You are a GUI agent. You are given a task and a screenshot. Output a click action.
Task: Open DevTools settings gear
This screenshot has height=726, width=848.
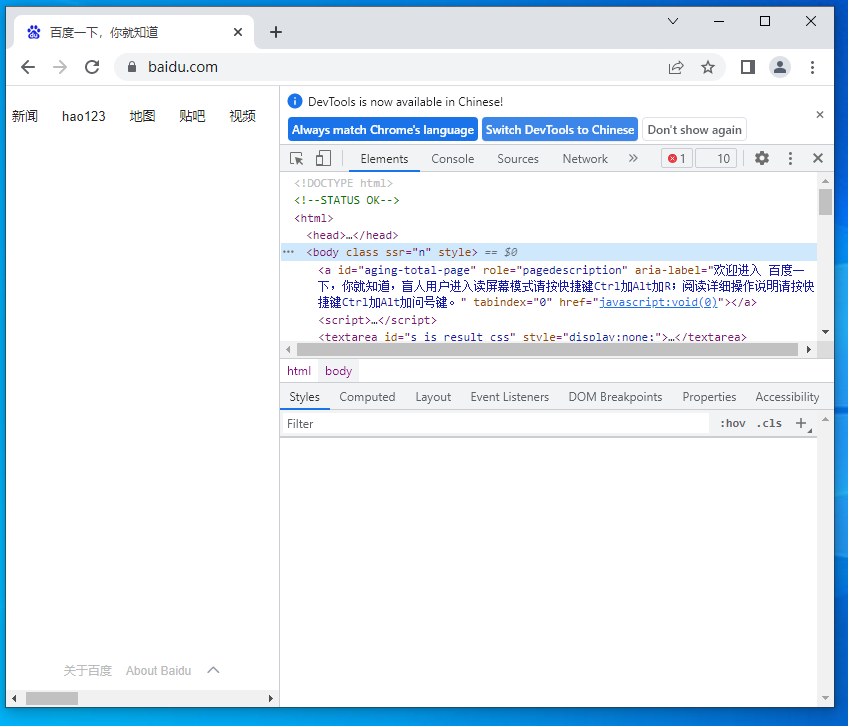[761, 159]
